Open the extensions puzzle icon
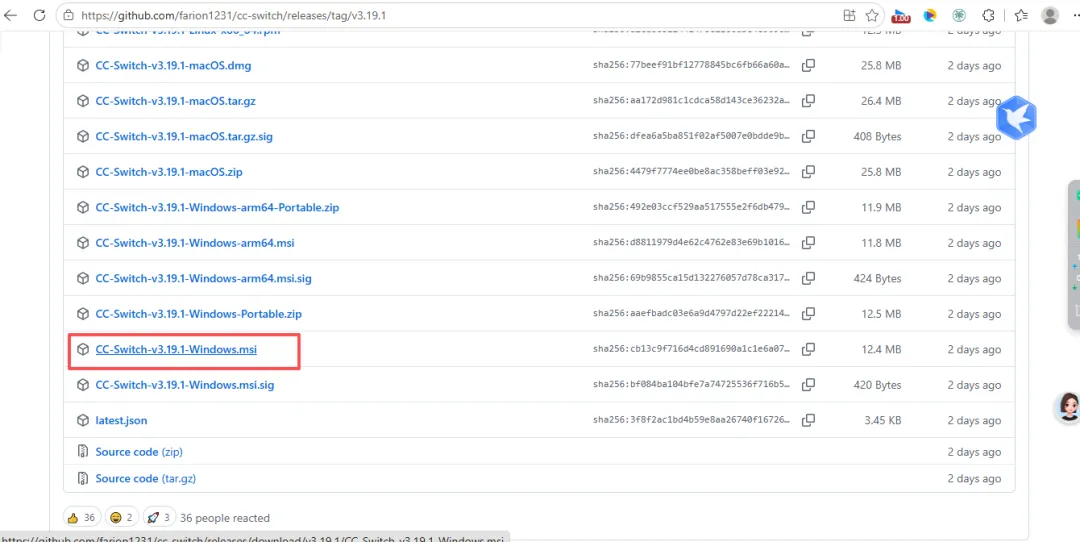 click(x=988, y=15)
